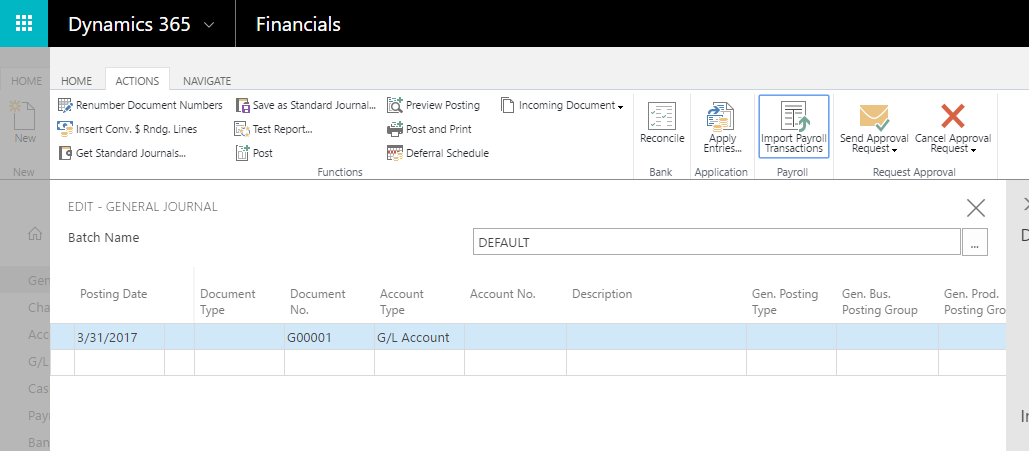
Task: Click Preview Posting icon
Action: (x=395, y=105)
